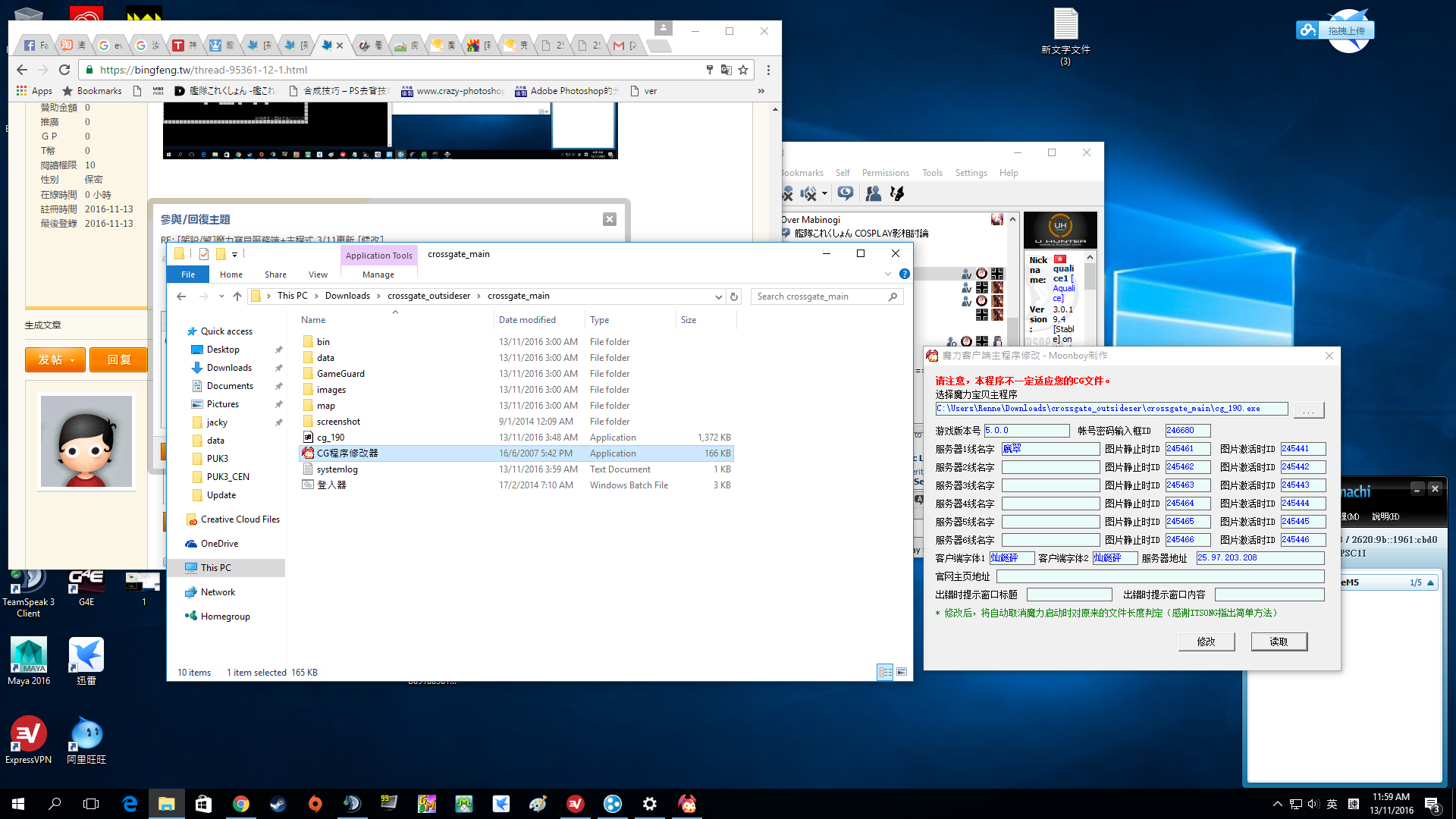
Task: Open TeamSpeak contacts icon with two people
Action: tap(874, 194)
